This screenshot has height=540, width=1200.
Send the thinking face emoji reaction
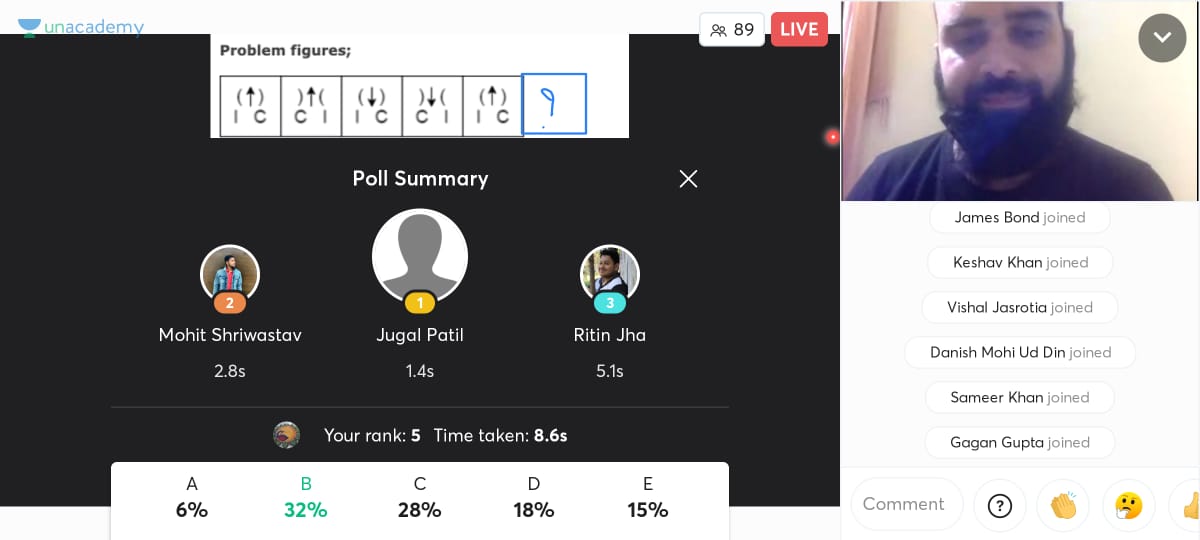tap(1129, 505)
